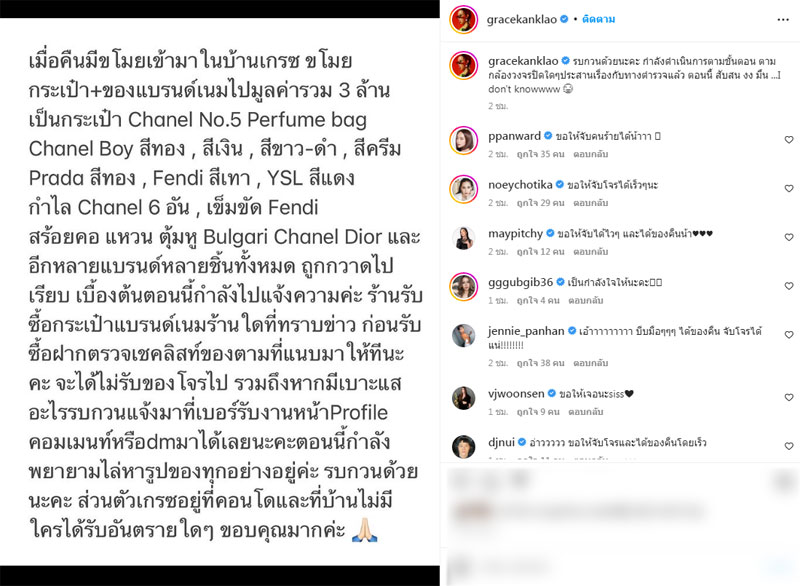The height and width of the screenshot is (586, 800).
Task: Click the follow link next to gracekanklao
Action: coord(598,19)
